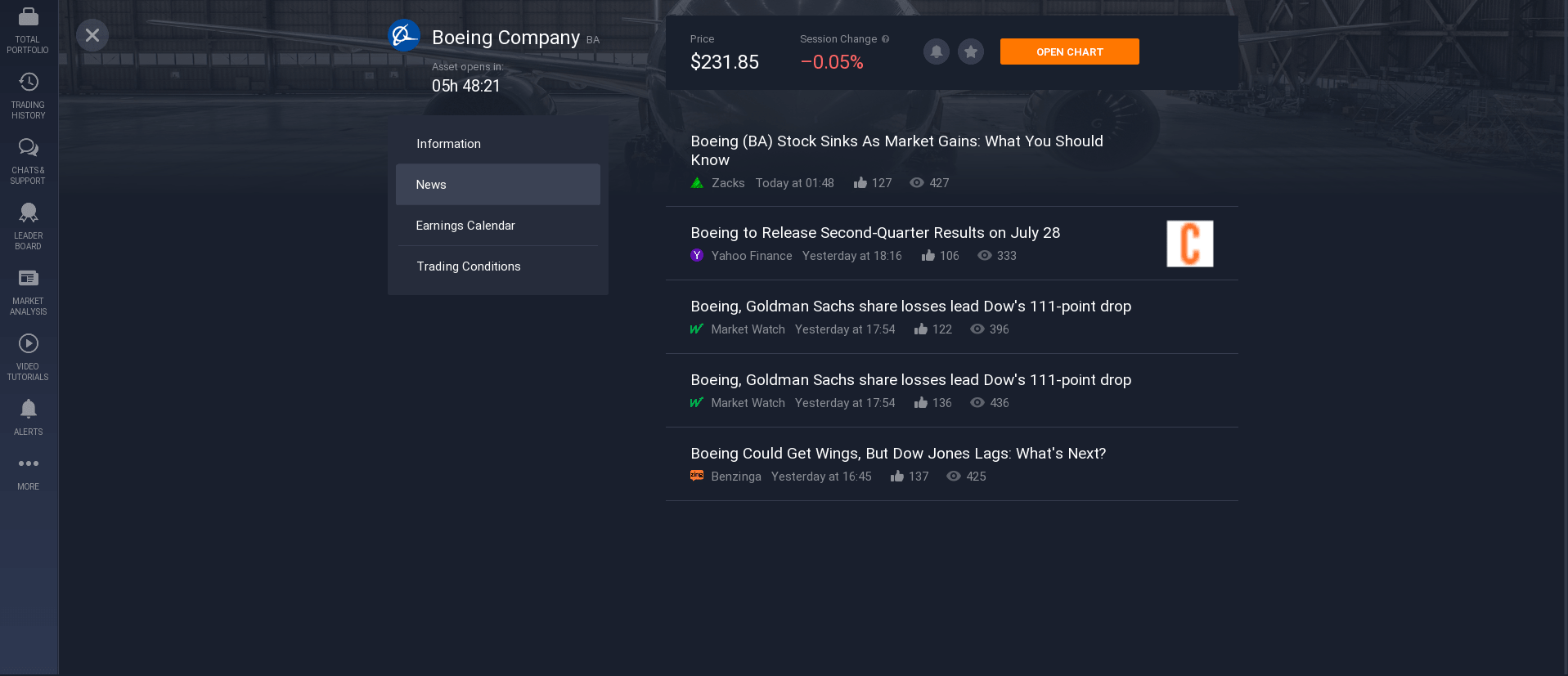
Task: Like the Benzinga Boeing article thumbs-up
Action: tap(897, 477)
